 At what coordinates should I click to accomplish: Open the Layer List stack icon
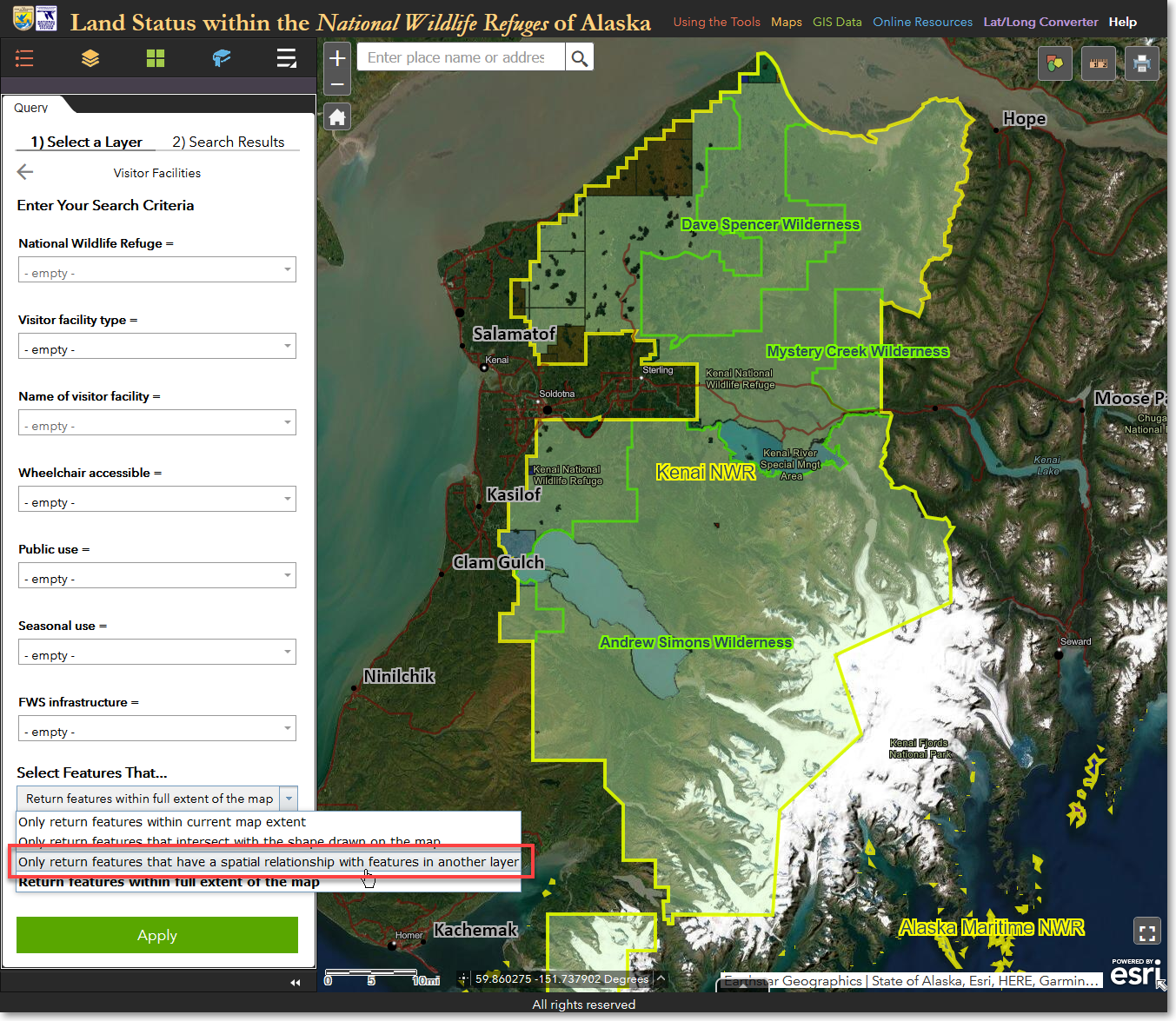click(90, 58)
